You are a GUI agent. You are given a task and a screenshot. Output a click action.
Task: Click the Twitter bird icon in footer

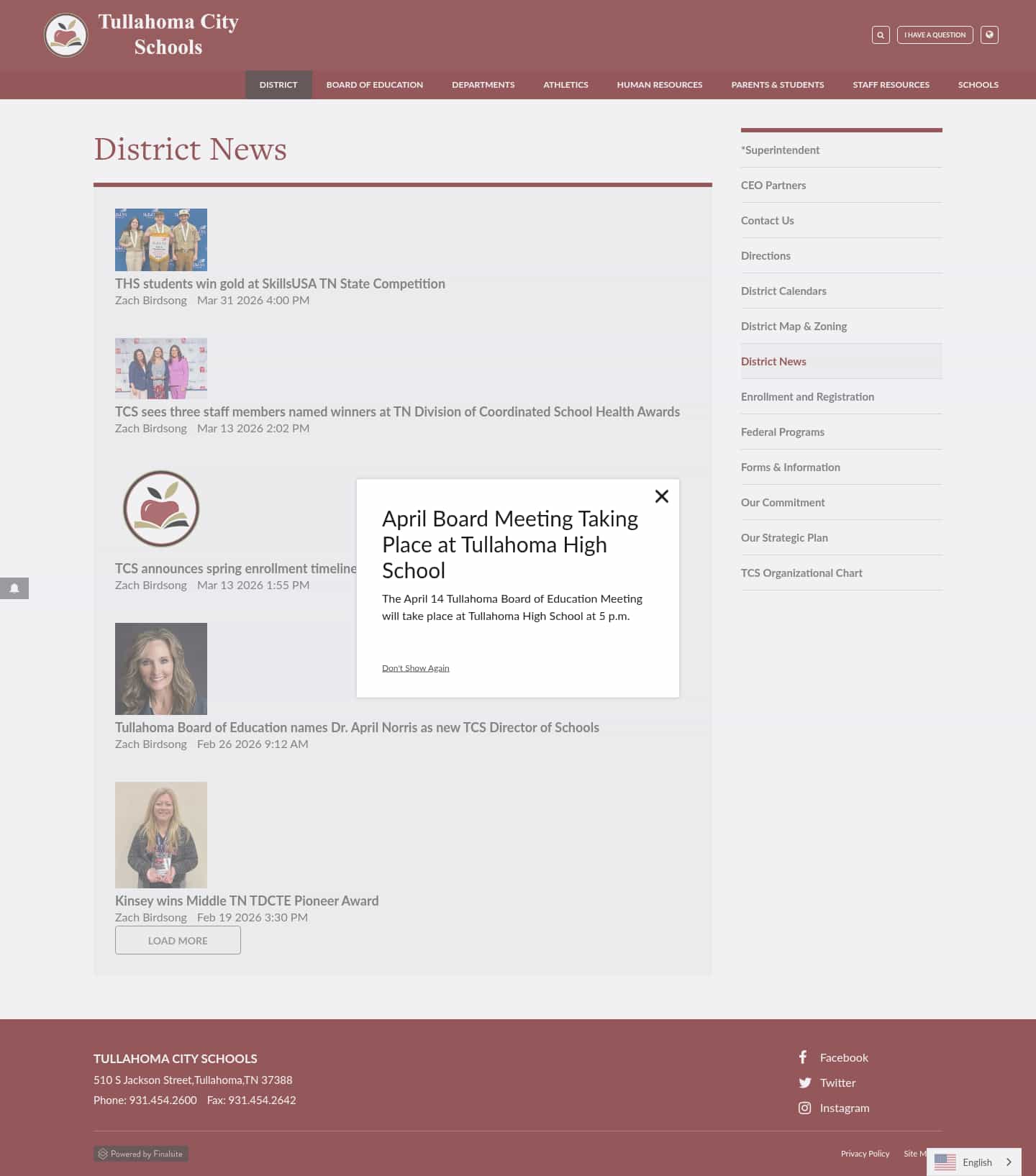pyautogui.click(x=805, y=1082)
